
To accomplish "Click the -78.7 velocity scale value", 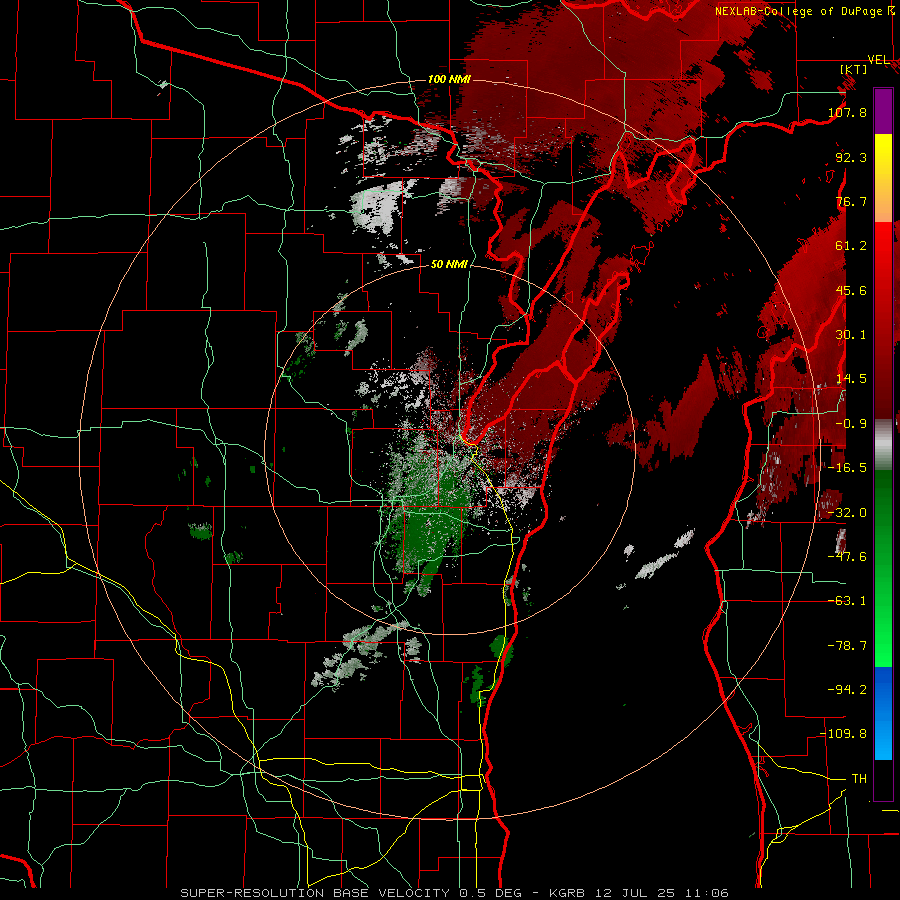I will click(x=847, y=646).
